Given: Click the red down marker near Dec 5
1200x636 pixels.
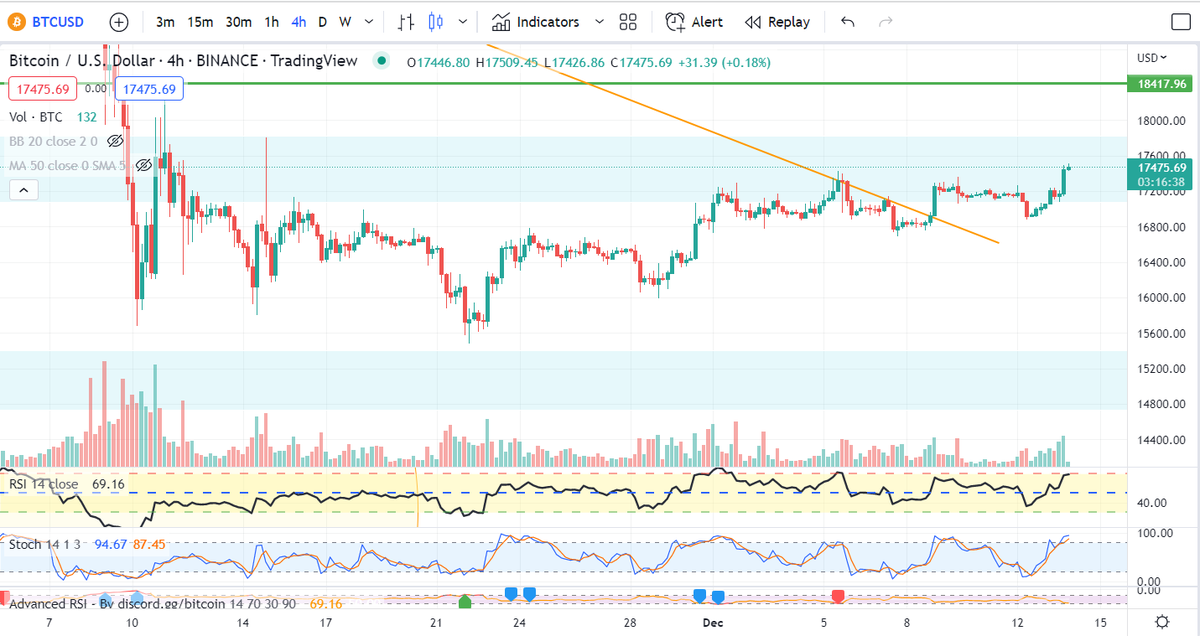Looking at the screenshot, I should [837, 596].
